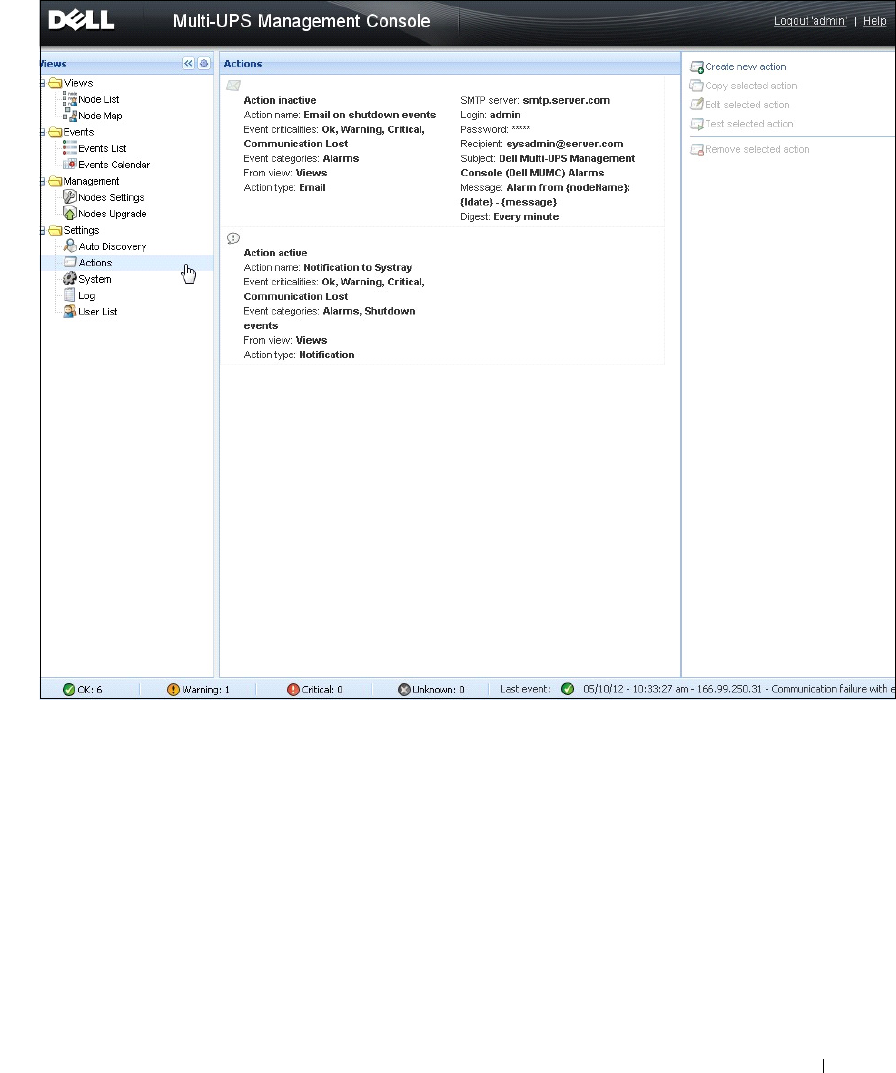Open the Events List
This screenshot has width=896, height=1073.
click(102, 148)
